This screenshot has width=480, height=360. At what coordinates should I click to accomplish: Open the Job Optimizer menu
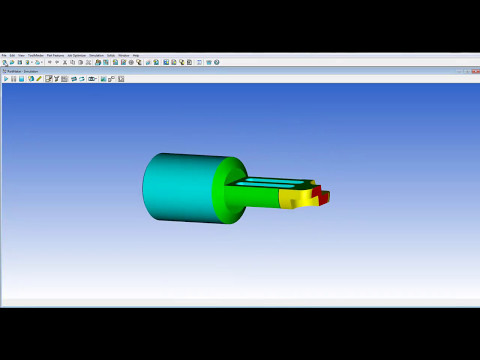point(77,55)
